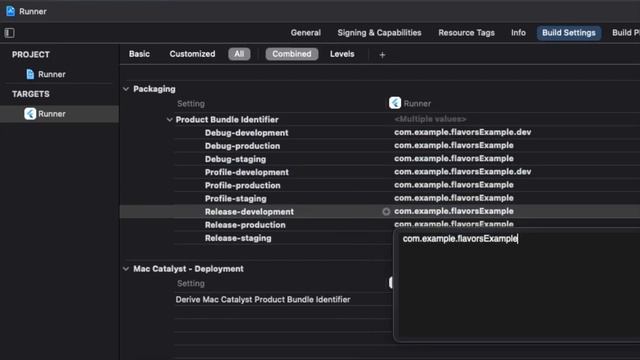Select the Debug-development configuration row

coord(247,133)
